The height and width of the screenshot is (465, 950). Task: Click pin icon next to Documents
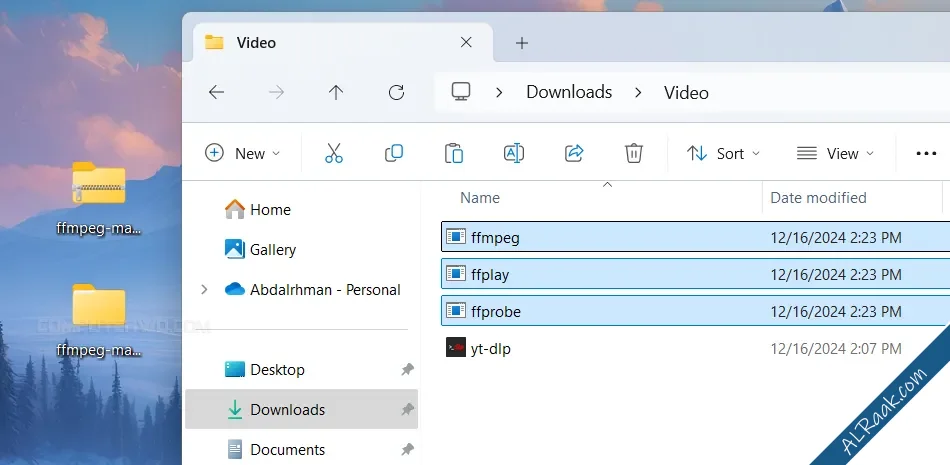click(x=408, y=450)
